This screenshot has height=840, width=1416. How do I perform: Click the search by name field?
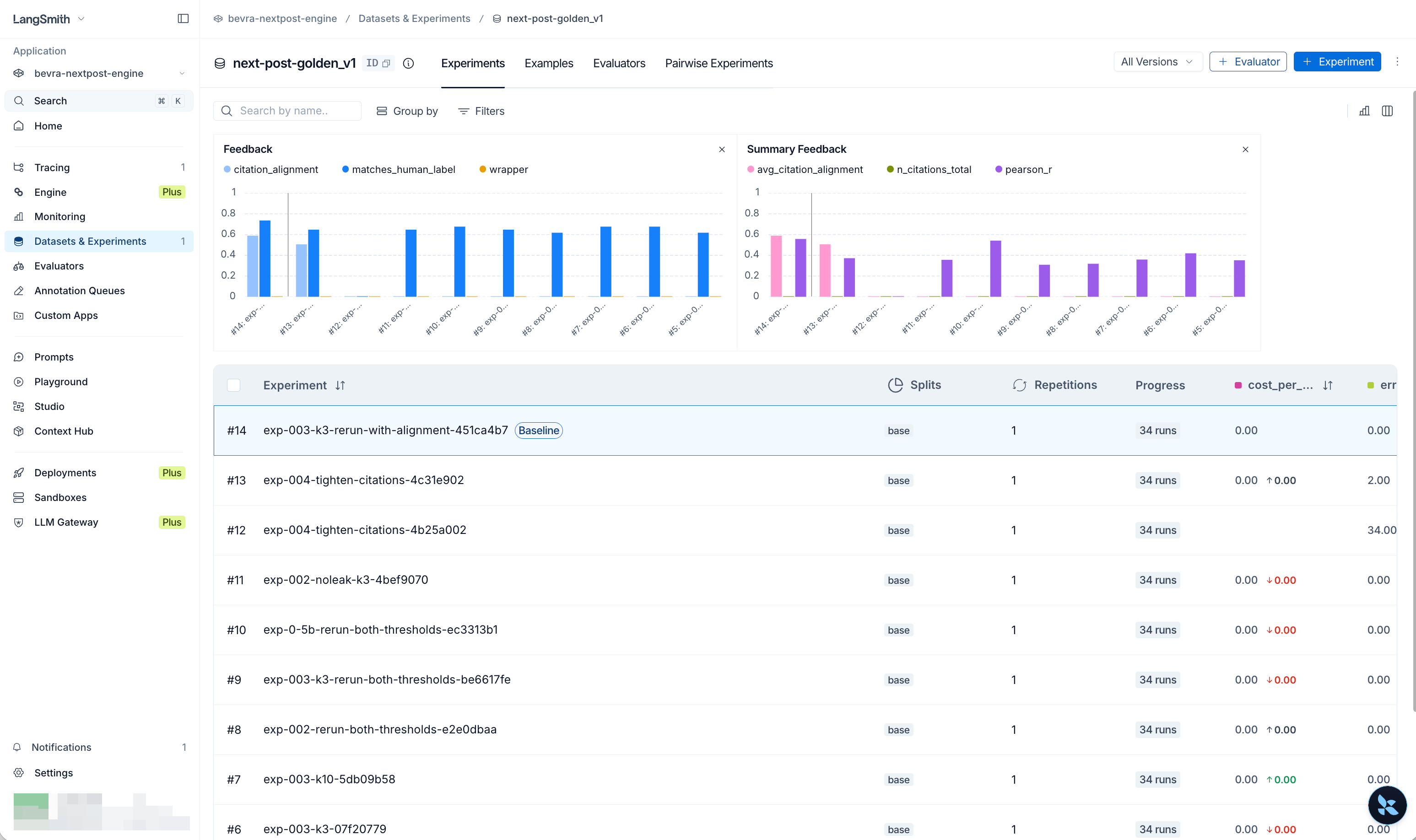287,111
